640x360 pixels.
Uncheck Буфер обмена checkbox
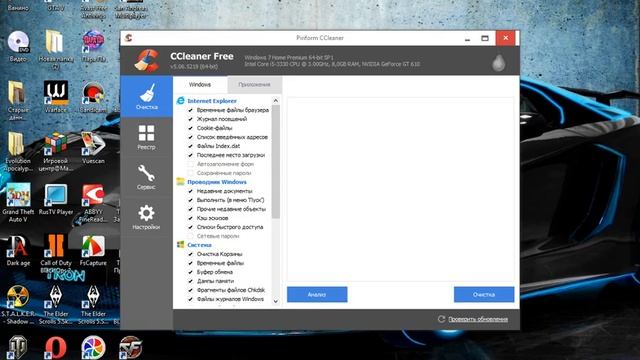tap(191, 272)
